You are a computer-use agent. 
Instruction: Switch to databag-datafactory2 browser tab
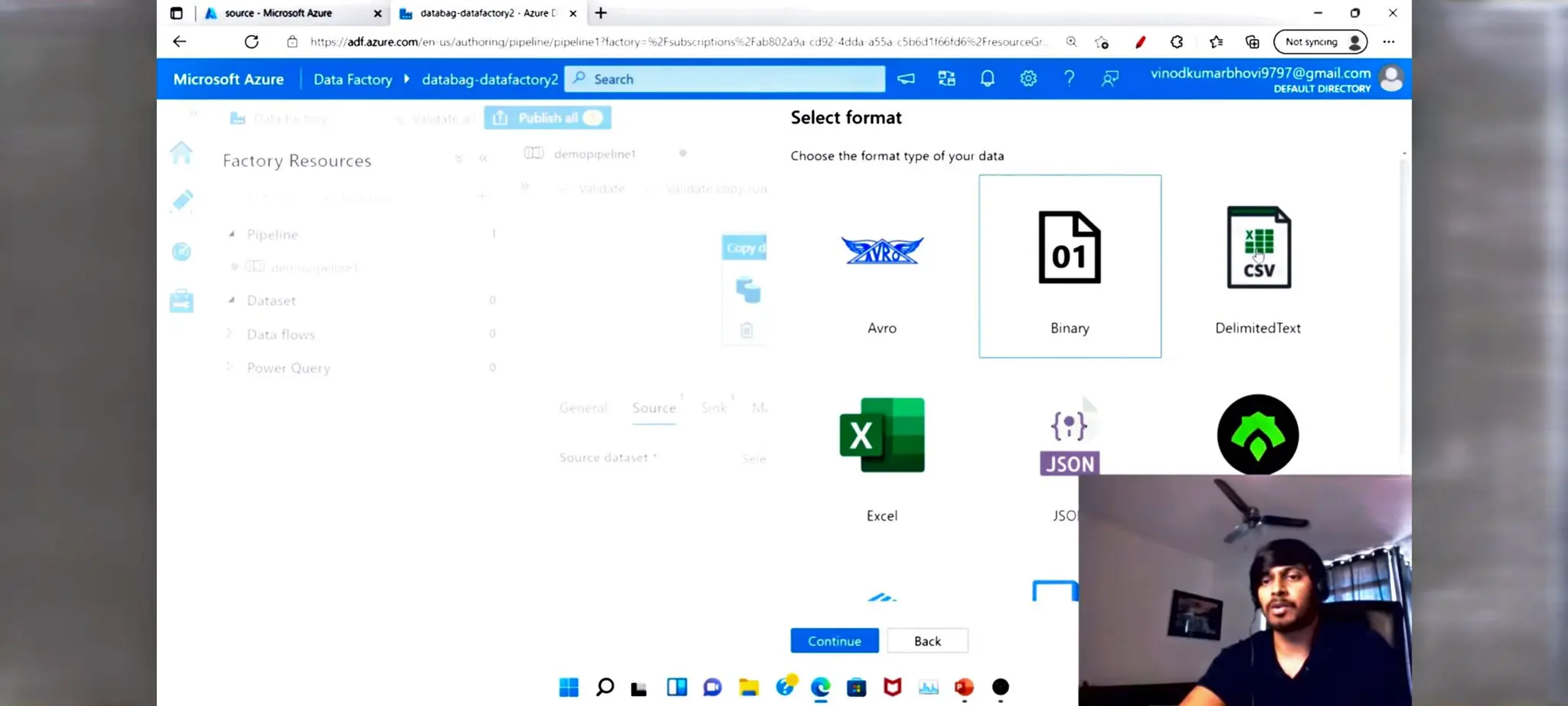coord(488,13)
